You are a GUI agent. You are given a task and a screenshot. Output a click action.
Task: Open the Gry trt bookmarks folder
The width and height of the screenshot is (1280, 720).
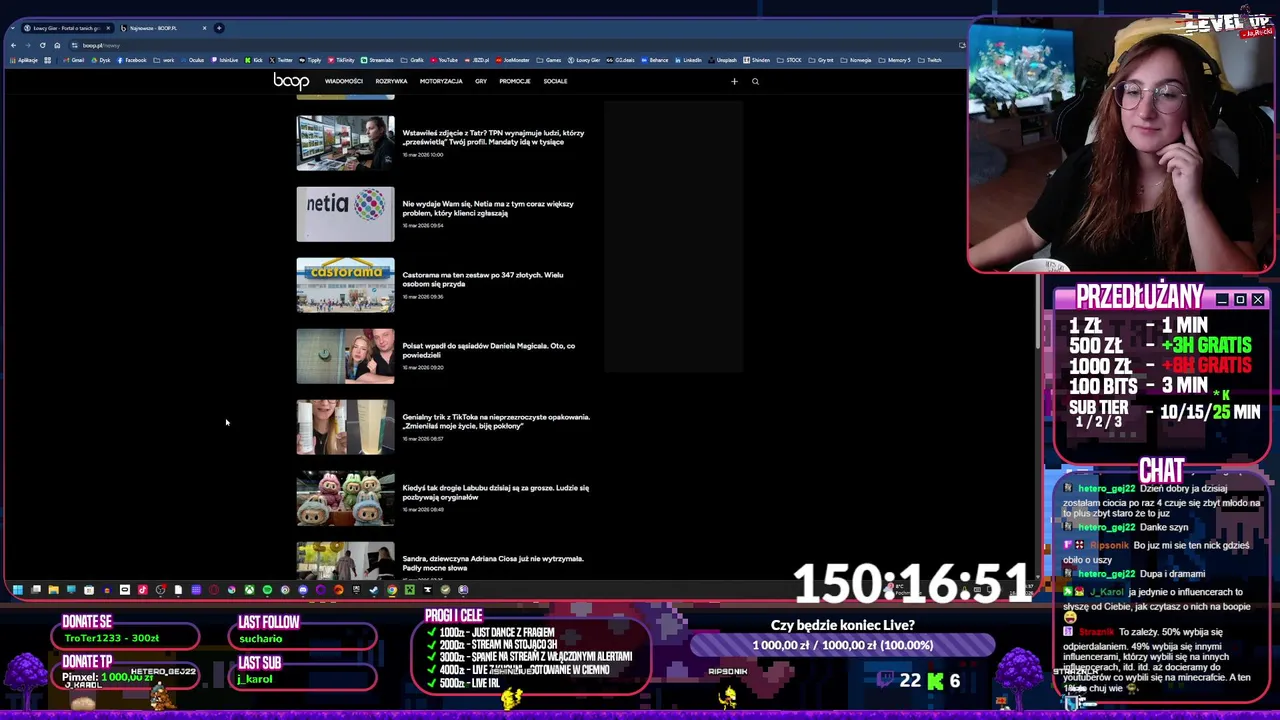(x=821, y=60)
